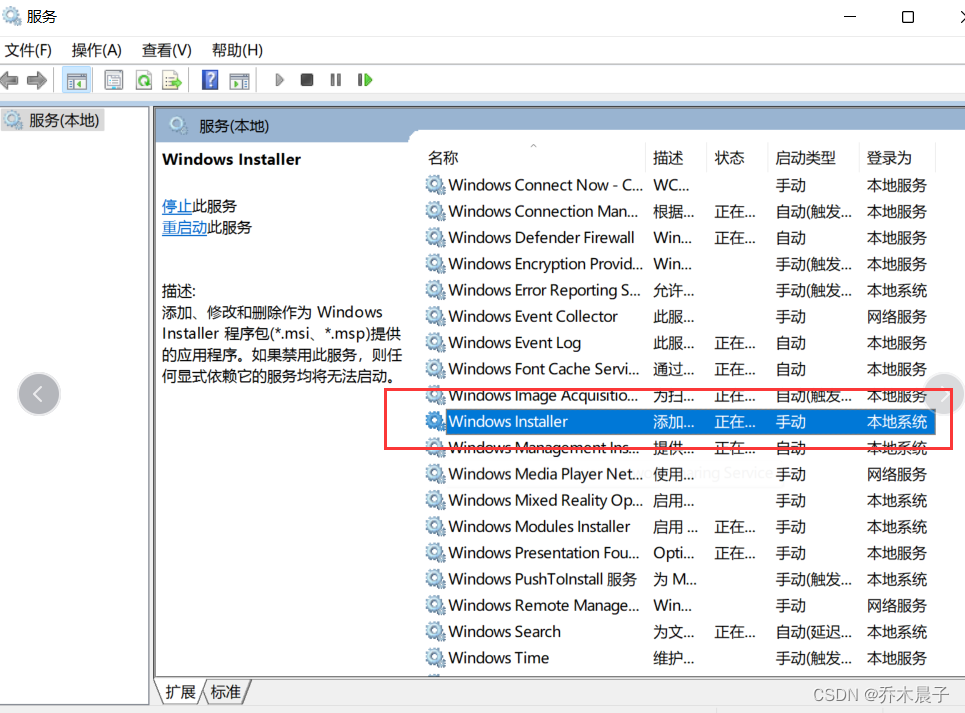
Task: Click gear icon for Windows Time
Action: [x=435, y=658]
